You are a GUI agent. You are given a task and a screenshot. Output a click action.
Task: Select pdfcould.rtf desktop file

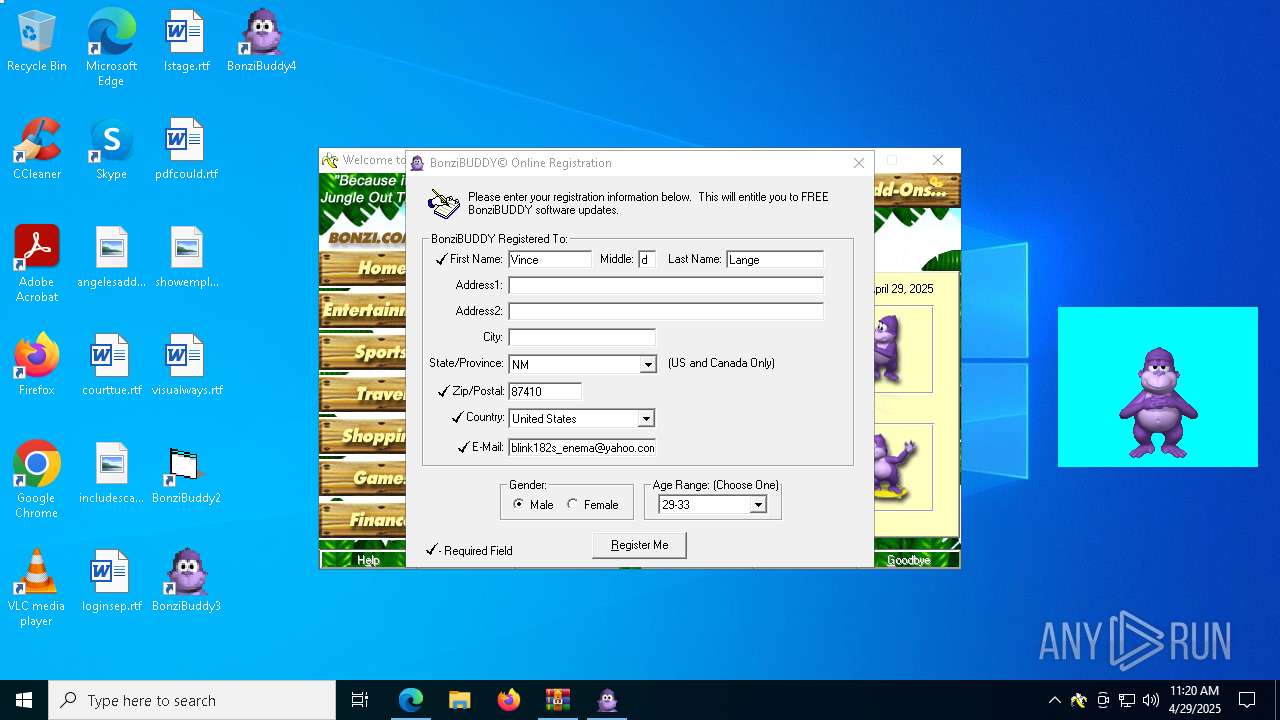[x=186, y=150]
